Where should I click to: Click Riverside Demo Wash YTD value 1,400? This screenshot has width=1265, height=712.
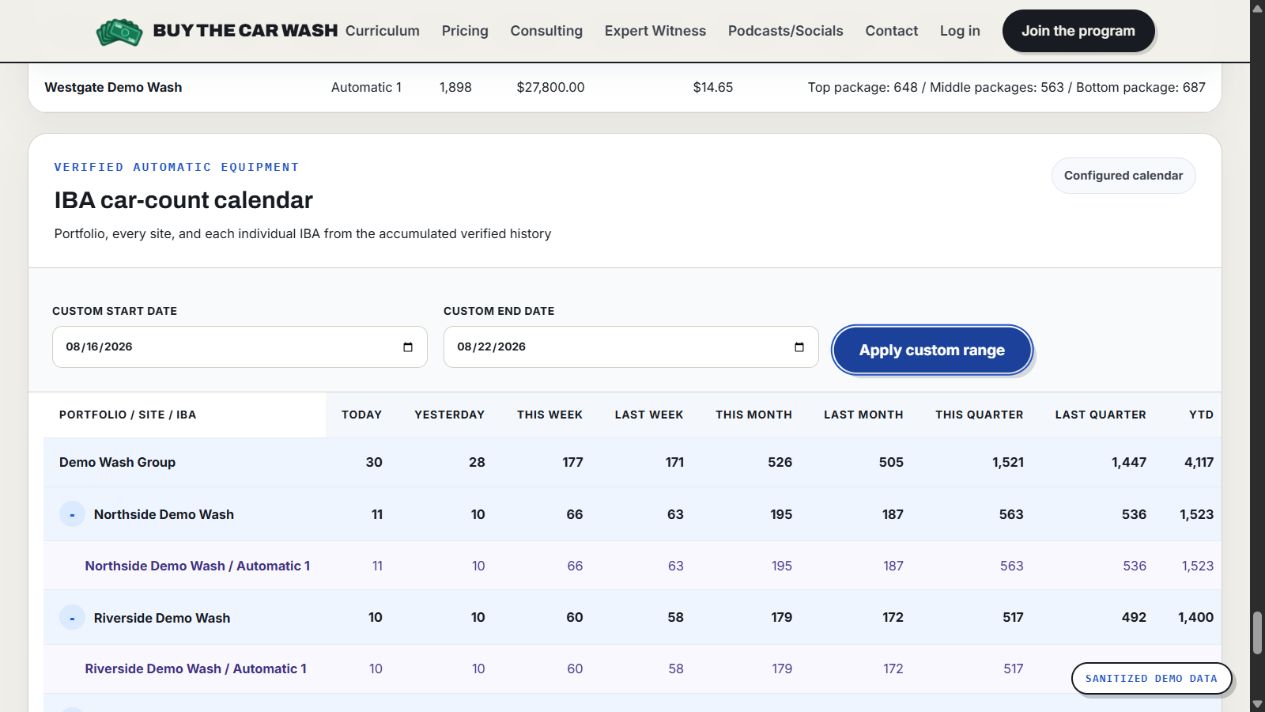click(1196, 618)
